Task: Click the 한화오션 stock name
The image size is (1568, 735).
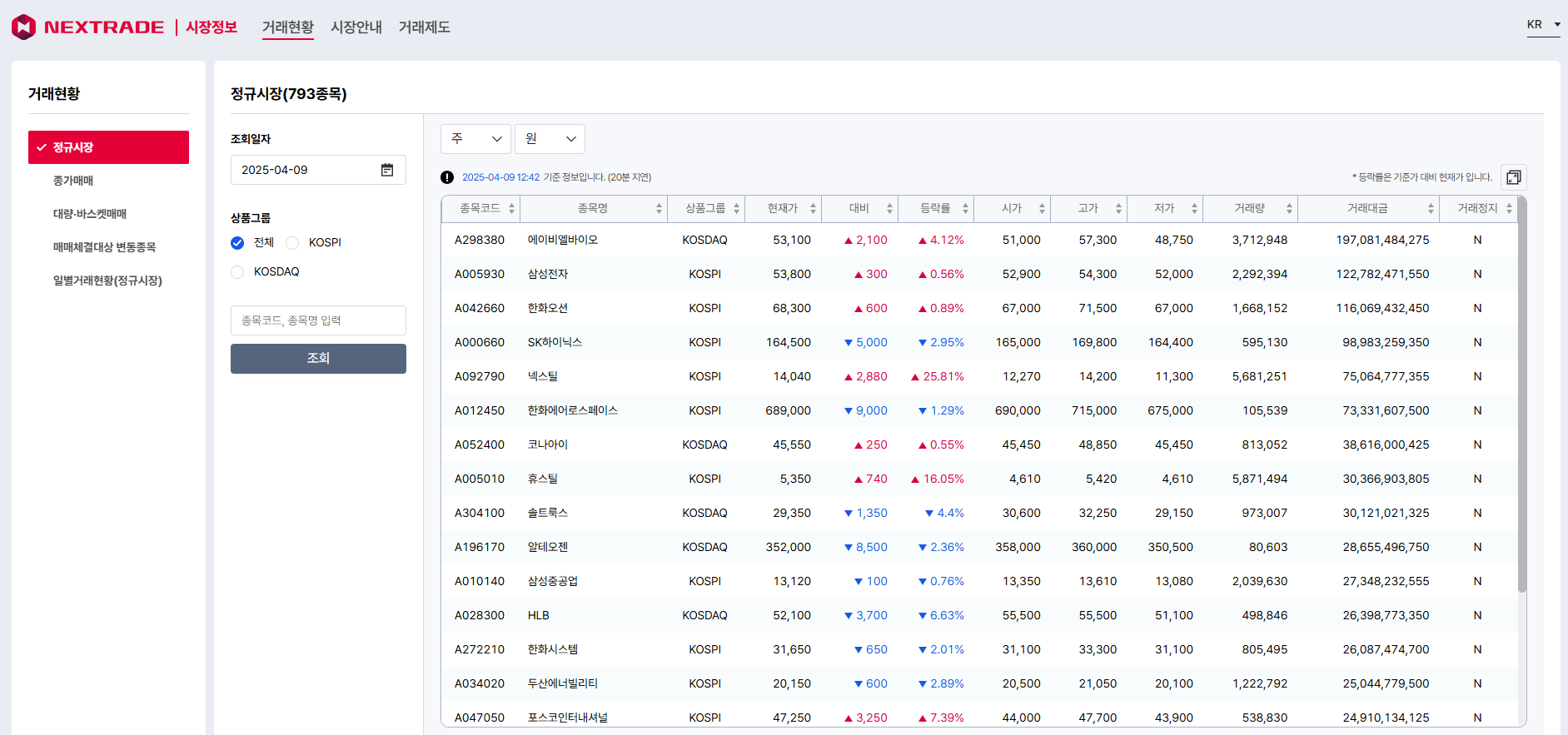Action: (548, 308)
